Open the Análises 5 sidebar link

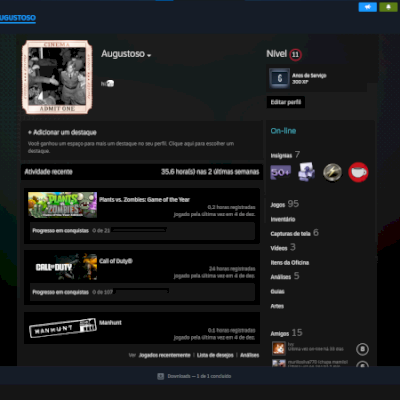click(x=285, y=276)
